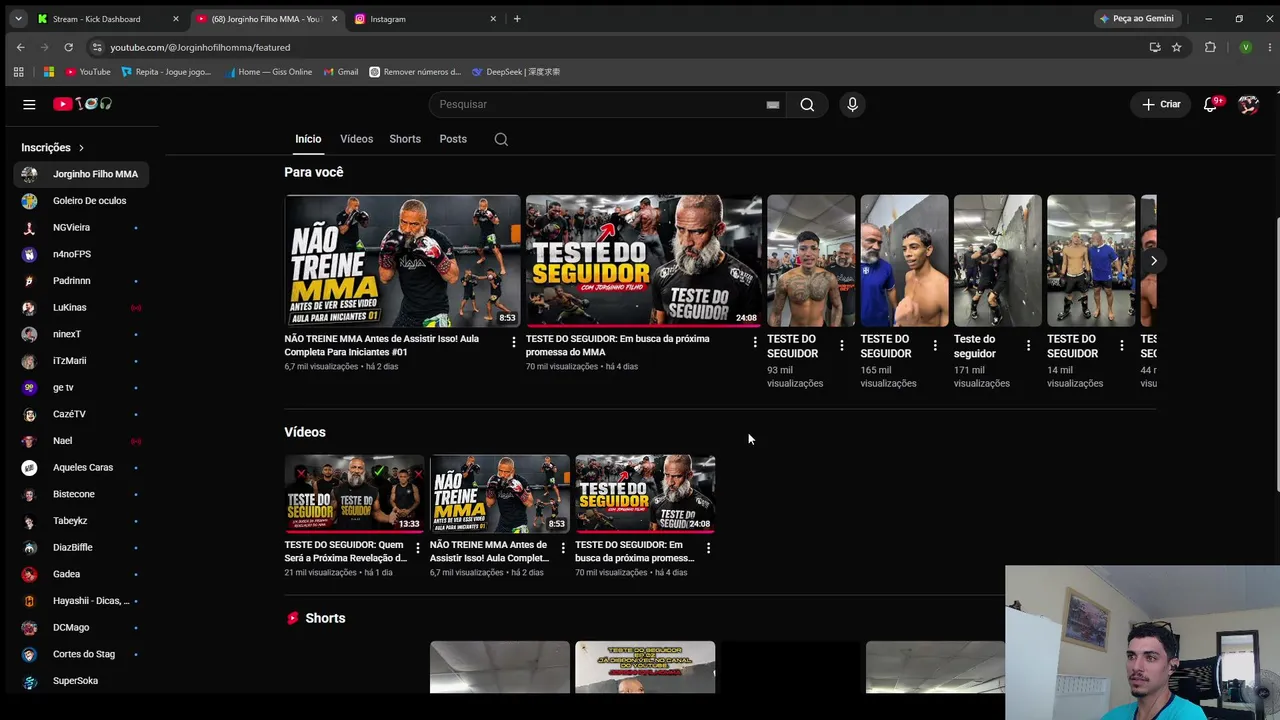1280x720 pixels.
Task: Search within the channel using magnifier icon
Action: pos(501,140)
